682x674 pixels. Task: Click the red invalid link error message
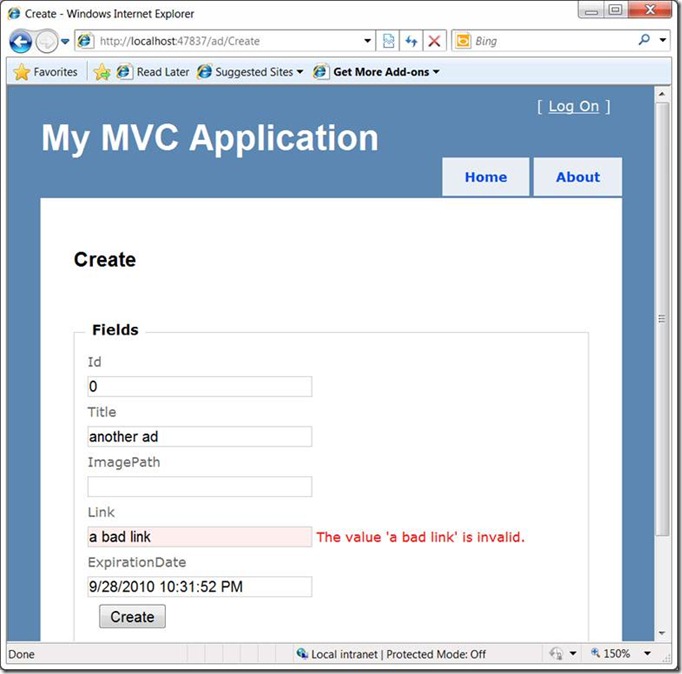pyautogui.click(x=420, y=537)
